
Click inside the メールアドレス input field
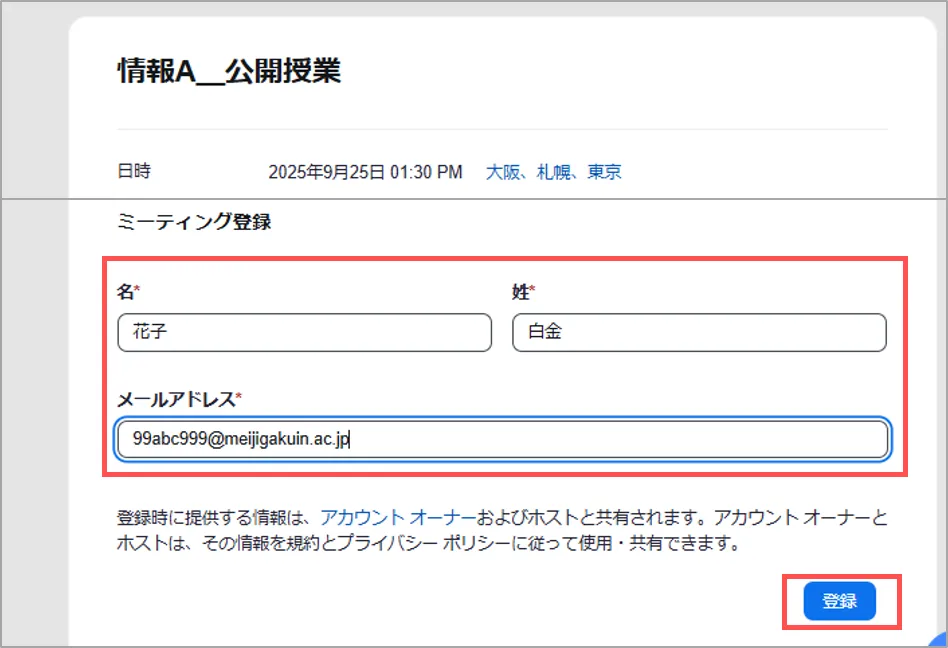click(x=600, y=439)
